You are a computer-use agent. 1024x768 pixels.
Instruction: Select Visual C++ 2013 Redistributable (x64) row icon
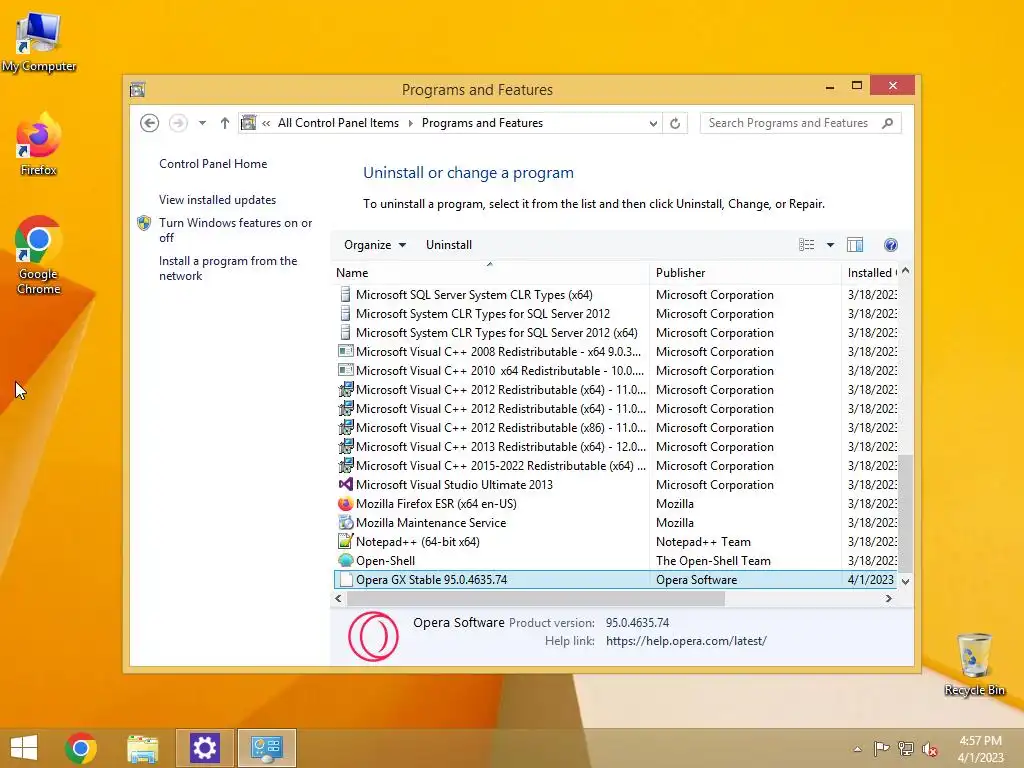(x=345, y=447)
